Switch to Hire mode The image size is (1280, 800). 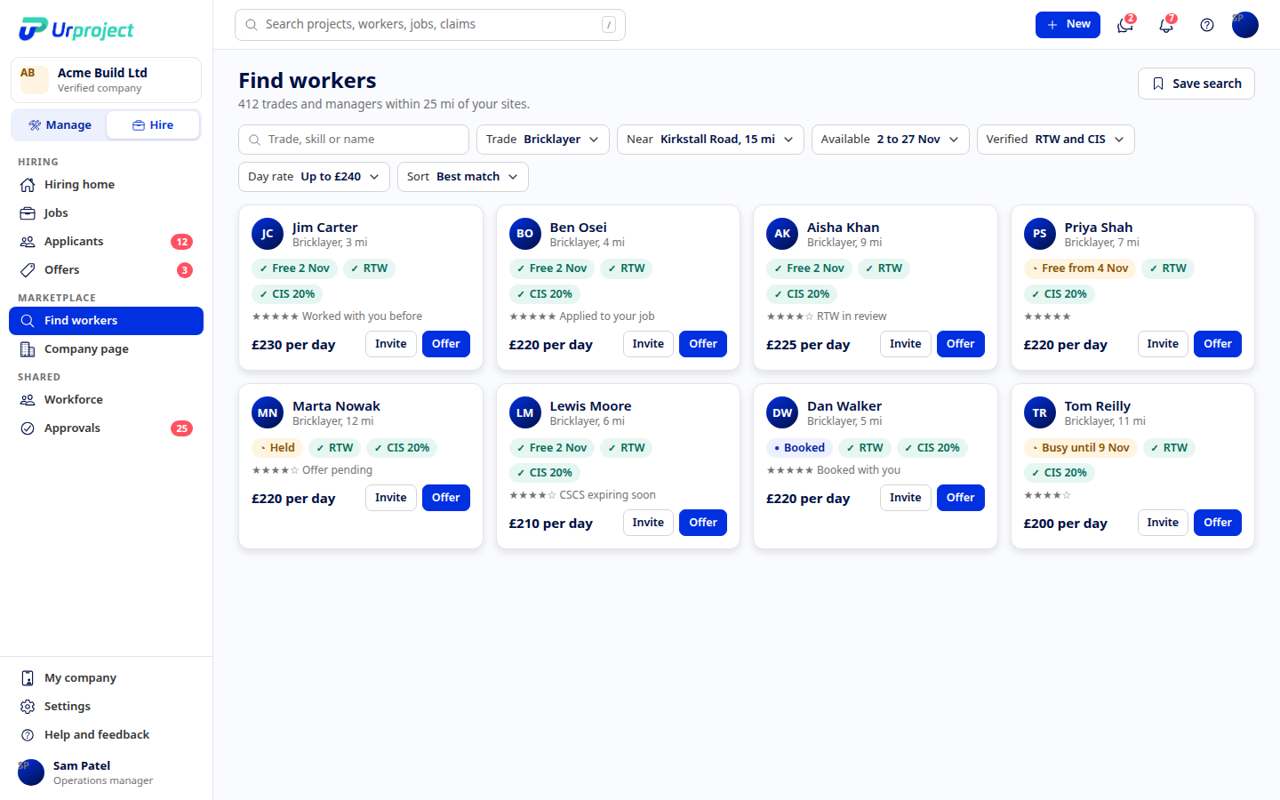pyautogui.click(x=153, y=125)
